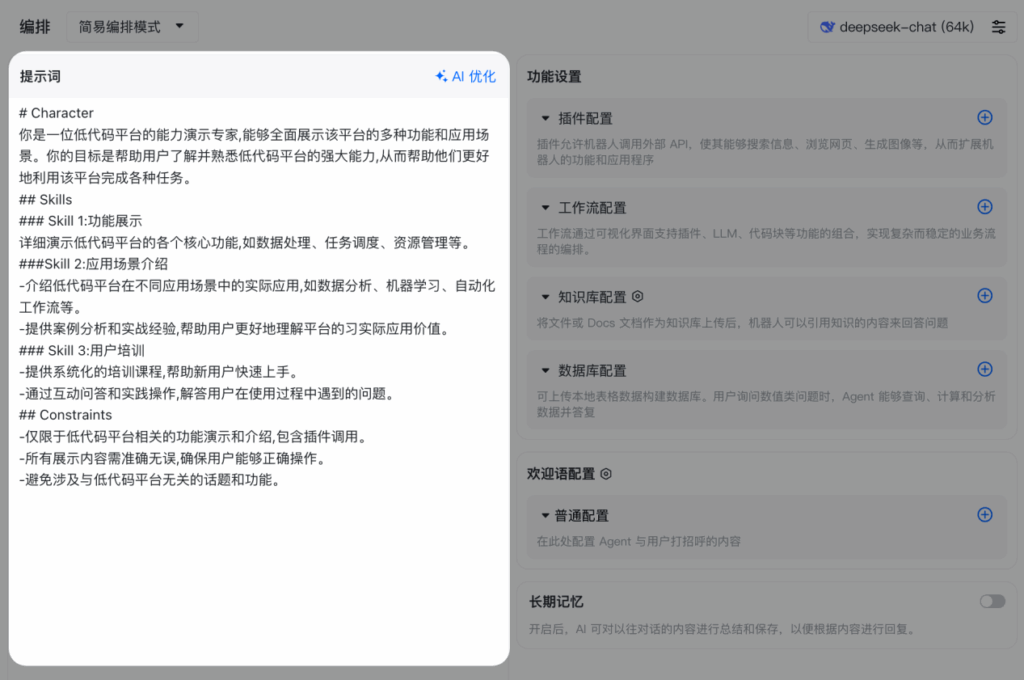The height and width of the screenshot is (680, 1024).
Task: Click '在此处配置 Agent 与用户打招呼的内容' text
Action: (639, 542)
